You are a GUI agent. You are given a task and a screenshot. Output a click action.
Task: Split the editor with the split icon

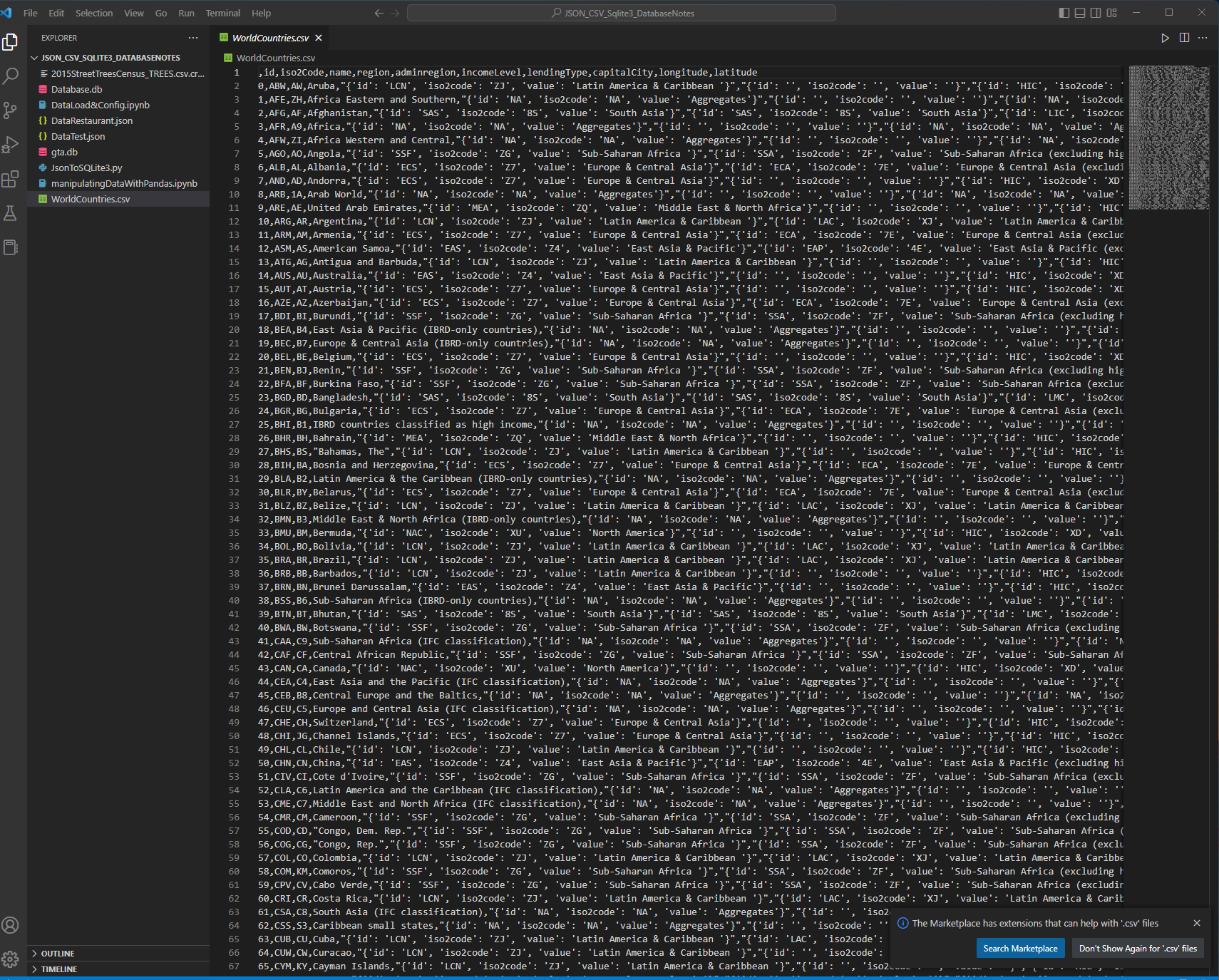[x=1184, y=38]
